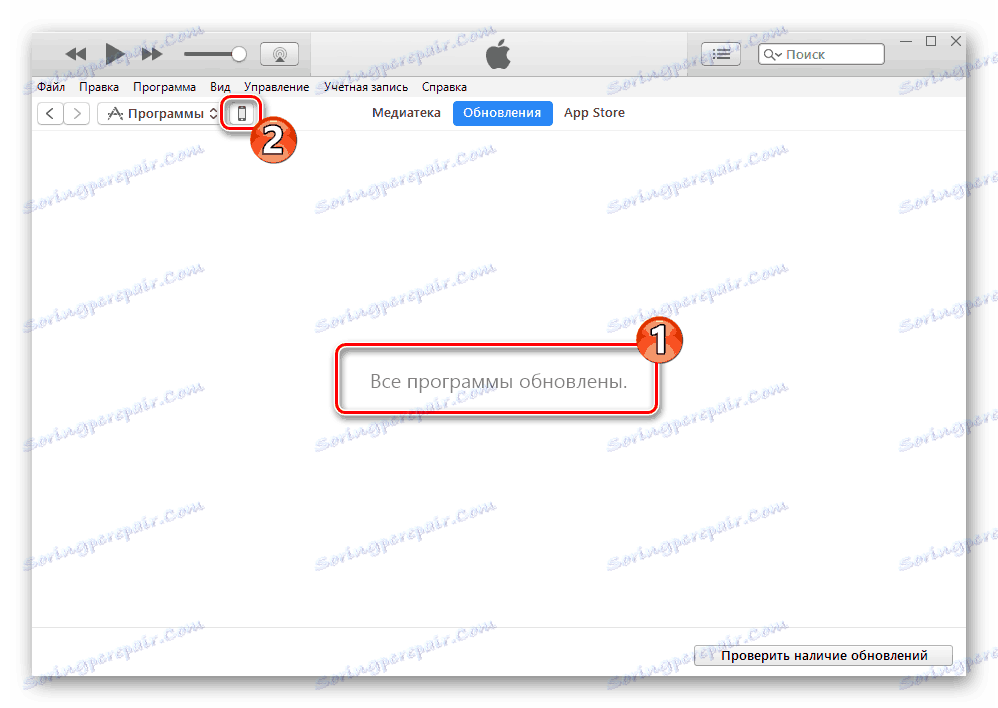Open the Вид menu
This screenshot has width=998, height=708.
tap(220, 87)
